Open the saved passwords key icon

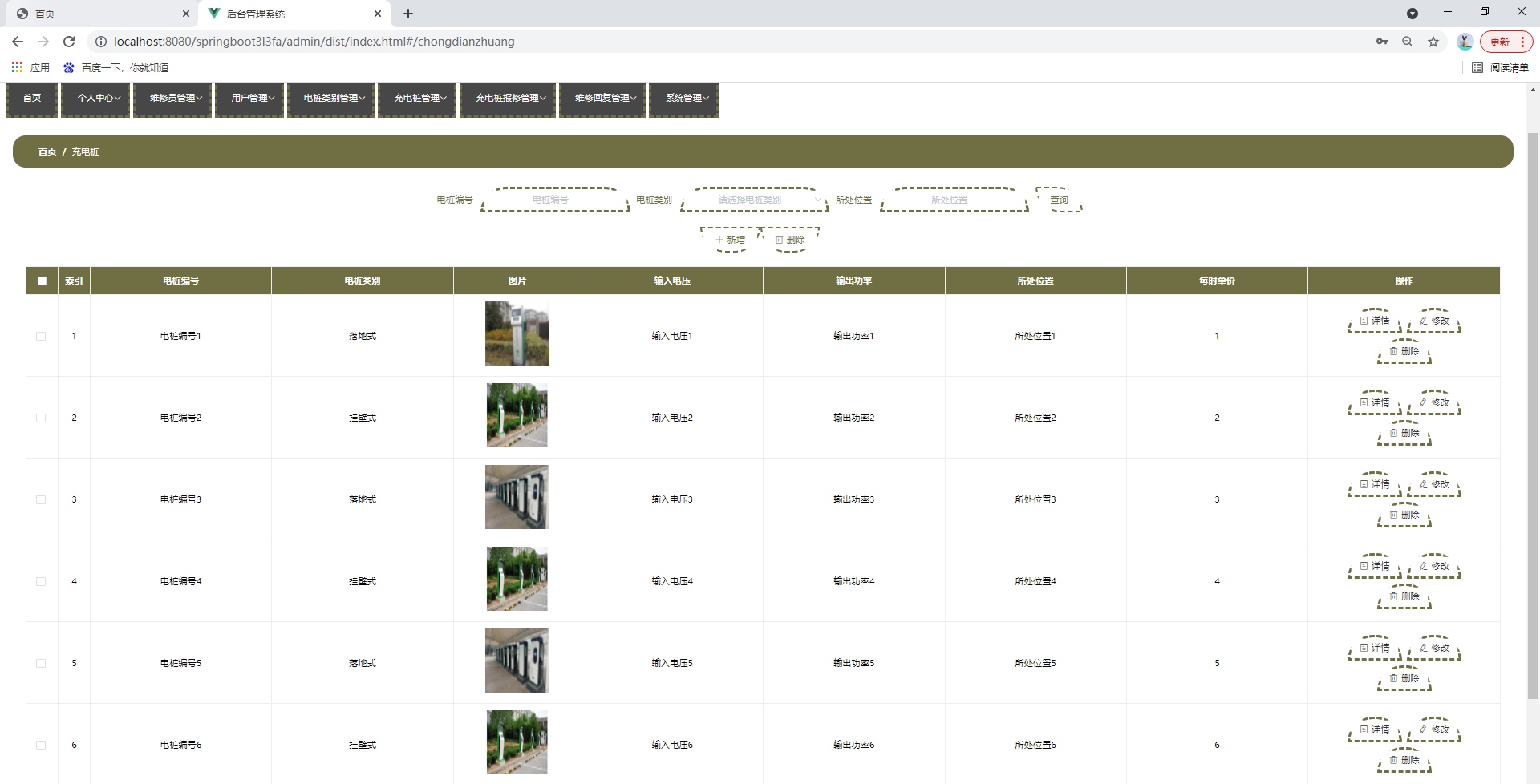(x=1382, y=42)
